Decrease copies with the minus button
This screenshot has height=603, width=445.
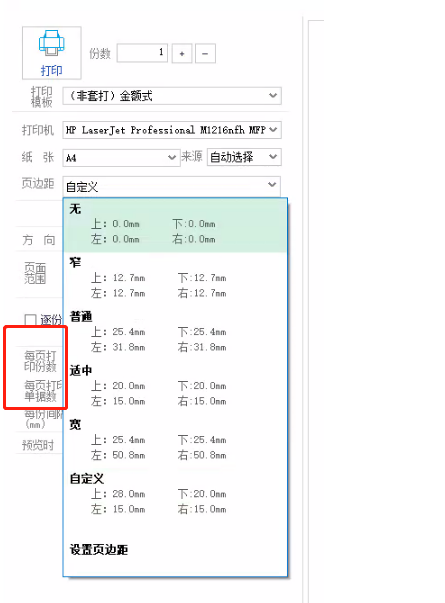[x=205, y=53]
